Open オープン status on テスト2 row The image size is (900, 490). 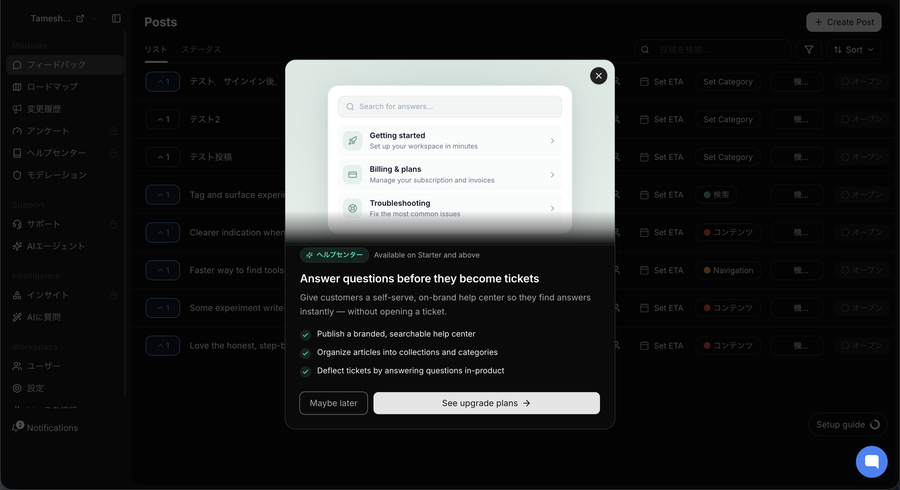[862, 119]
